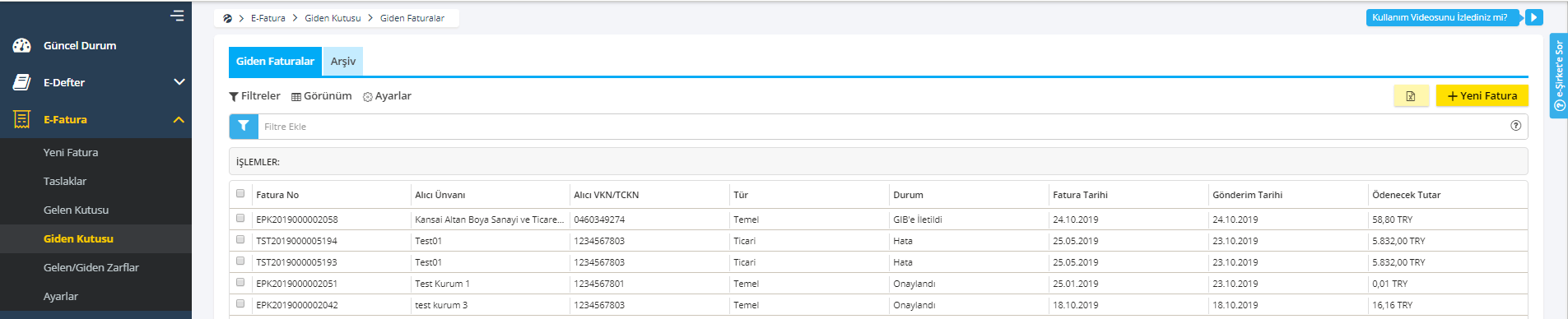Viewport: 1568px width, 319px height.
Task: Sort by Durum column header
Action: 908,195
